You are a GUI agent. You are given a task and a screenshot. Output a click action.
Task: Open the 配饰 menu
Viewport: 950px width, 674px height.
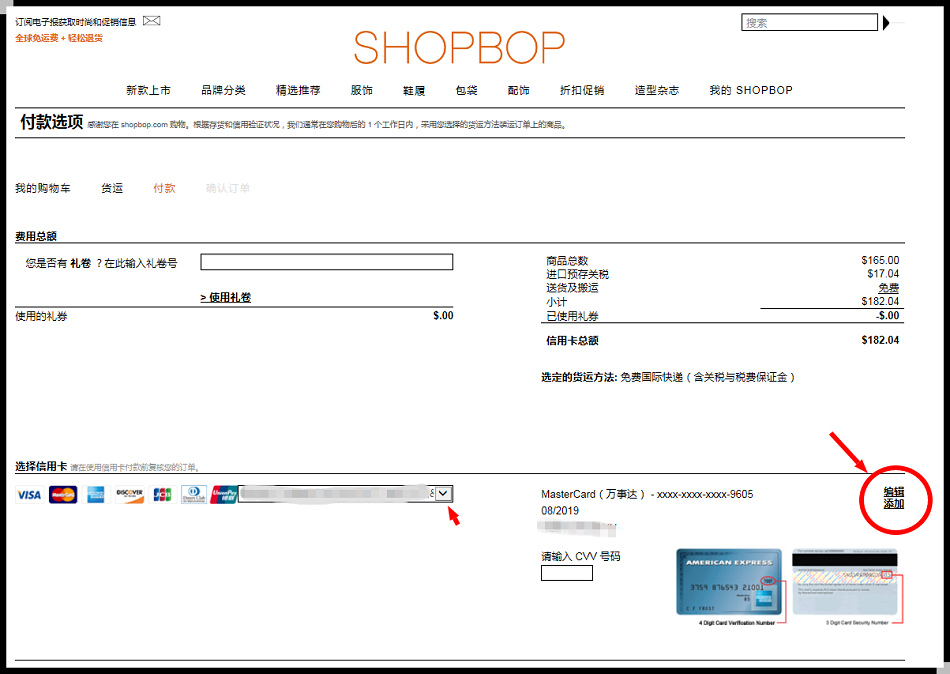519,90
